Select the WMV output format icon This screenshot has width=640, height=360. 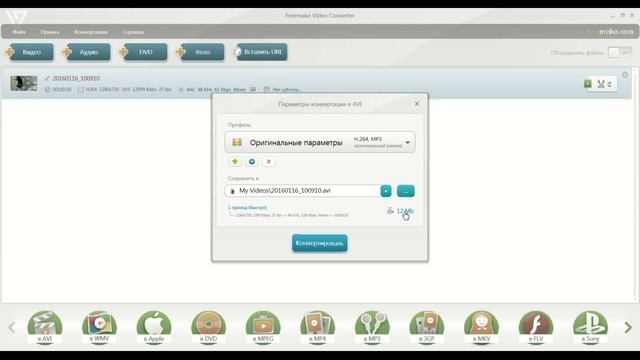(99, 327)
